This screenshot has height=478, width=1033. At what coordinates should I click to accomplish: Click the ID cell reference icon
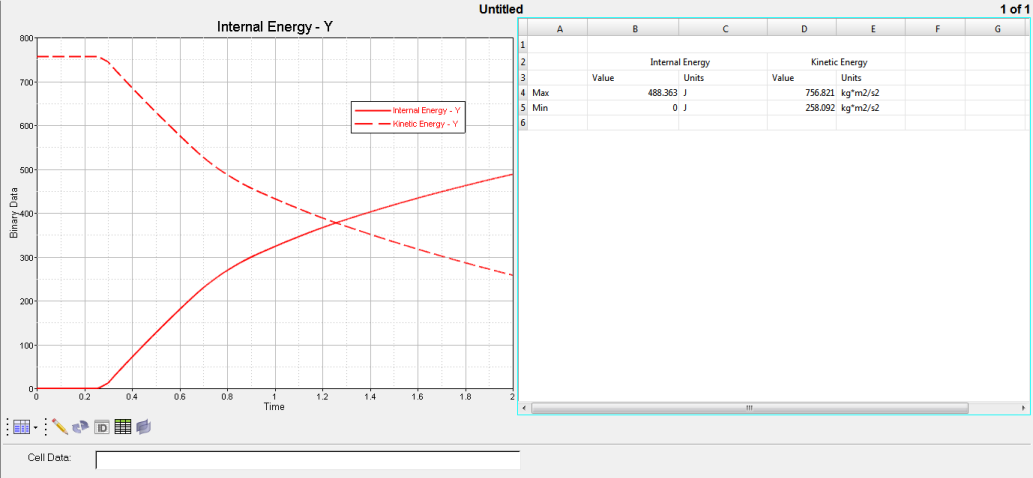(x=102, y=427)
